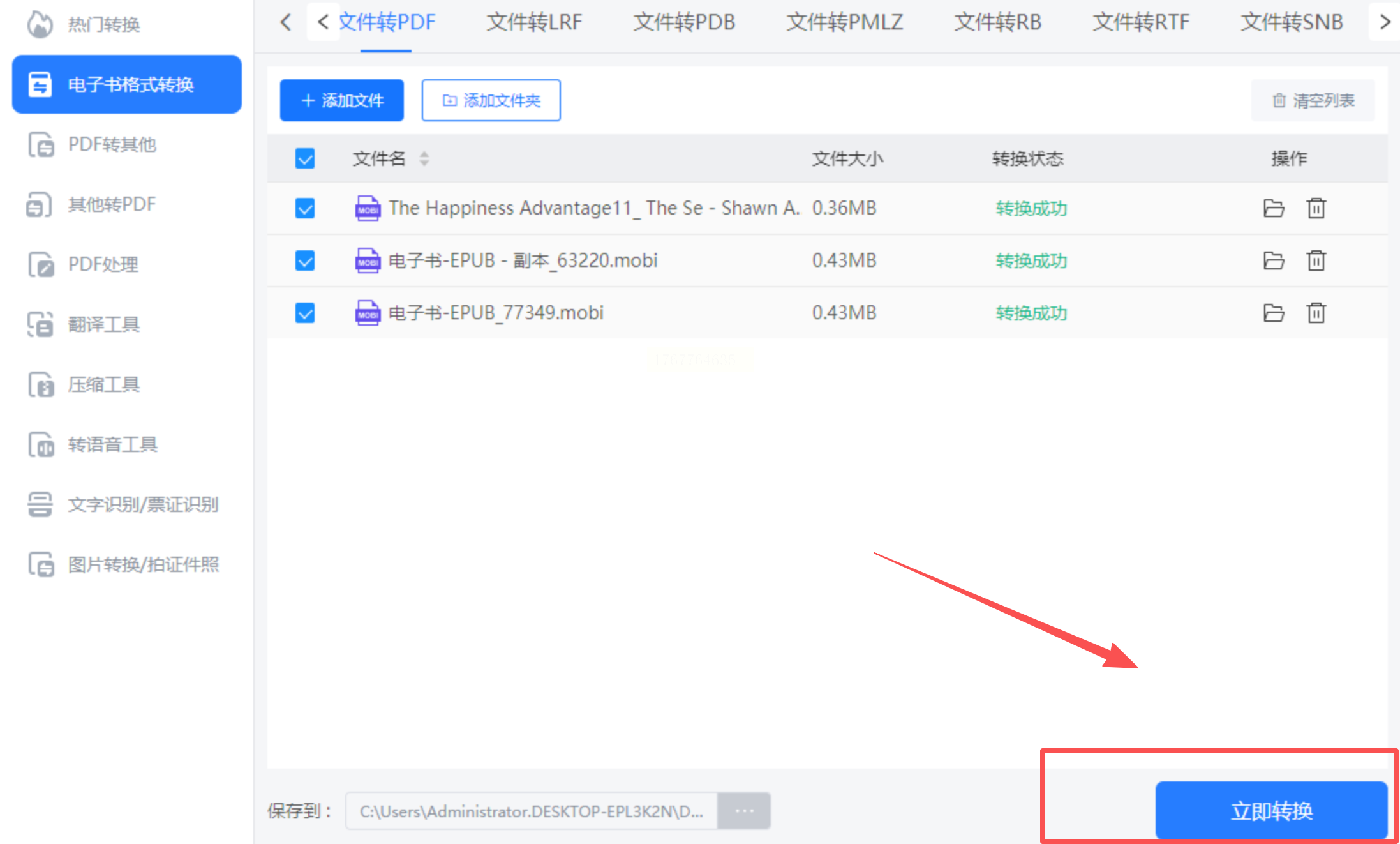The width and height of the screenshot is (1400, 844).
Task: Open output folder for 电子书-EPUB_77349.mobi
Action: [1273, 313]
